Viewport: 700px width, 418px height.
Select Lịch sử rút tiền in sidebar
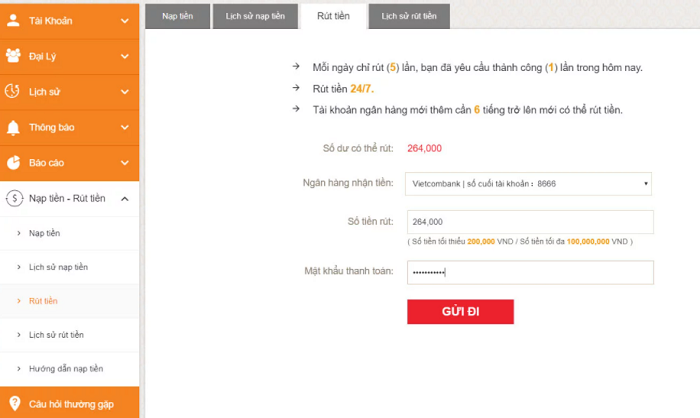tap(57, 334)
